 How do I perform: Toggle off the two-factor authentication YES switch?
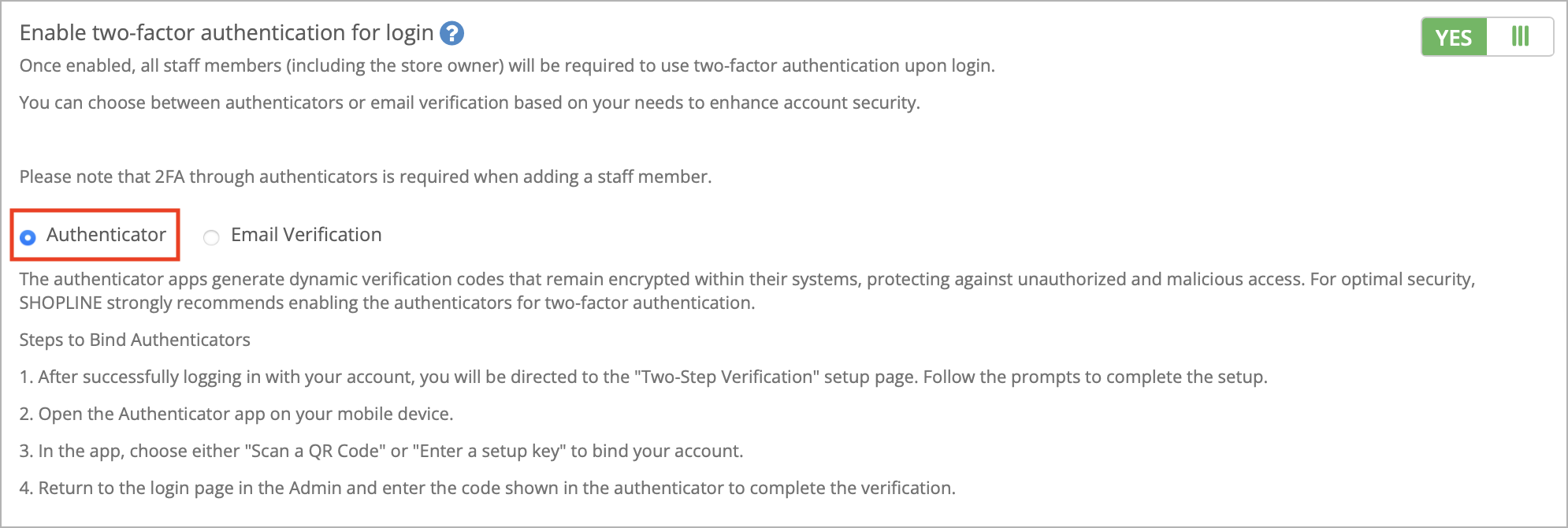(1488, 37)
